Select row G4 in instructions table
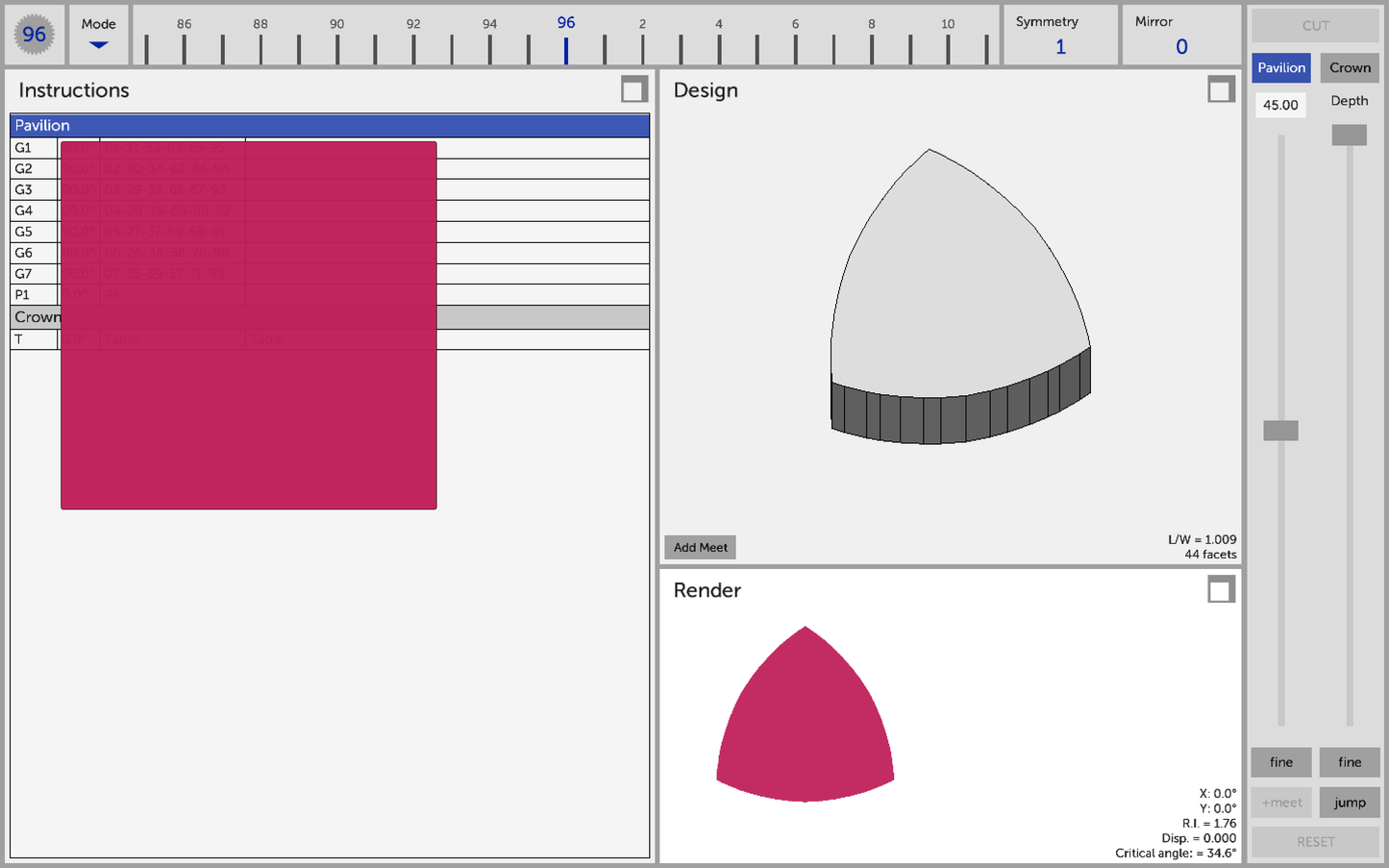Screen dimensions: 1389x868 (330, 211)
